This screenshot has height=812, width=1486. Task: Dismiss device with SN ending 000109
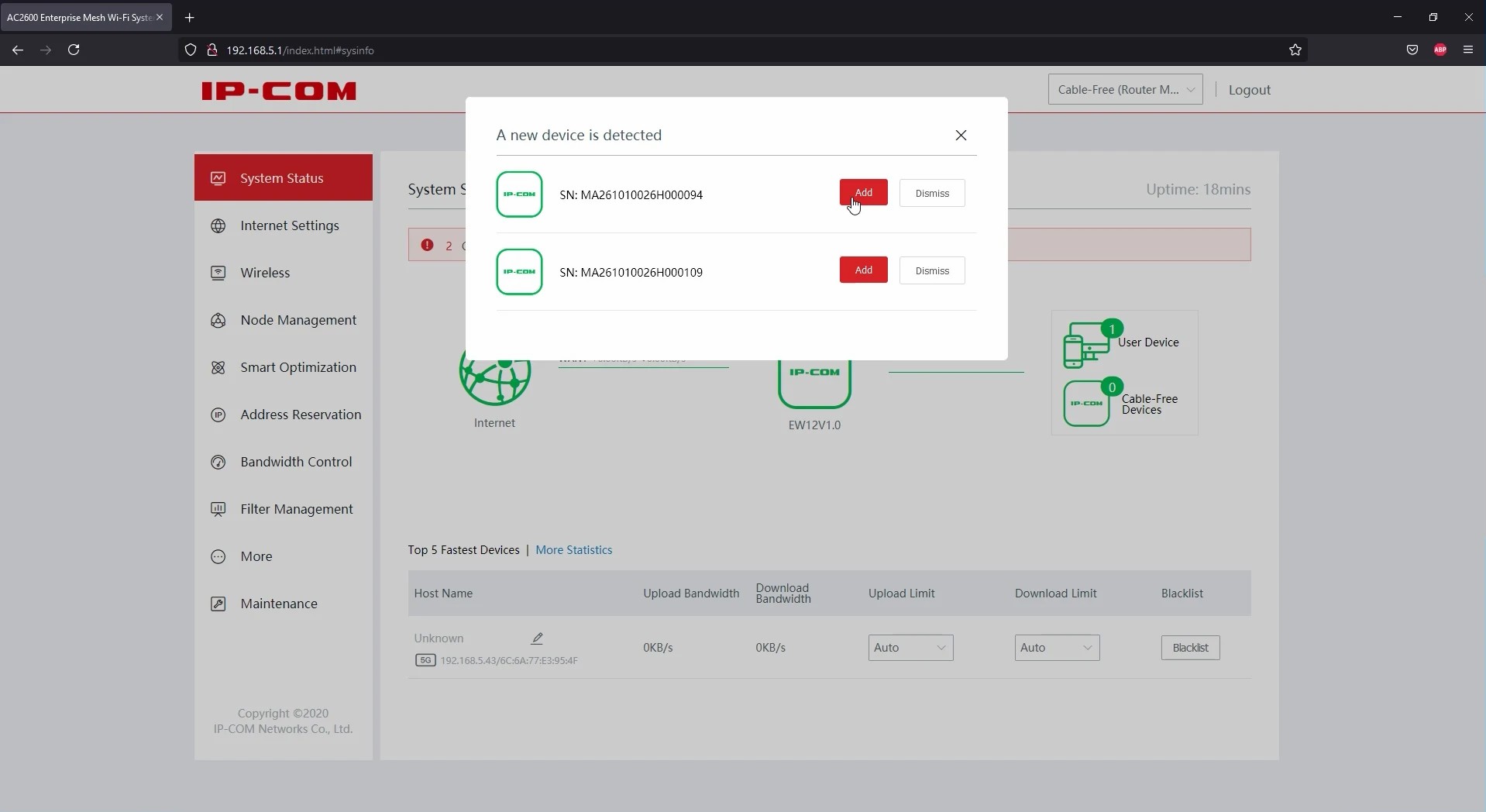pyautogui.click(x=931, y=271)
